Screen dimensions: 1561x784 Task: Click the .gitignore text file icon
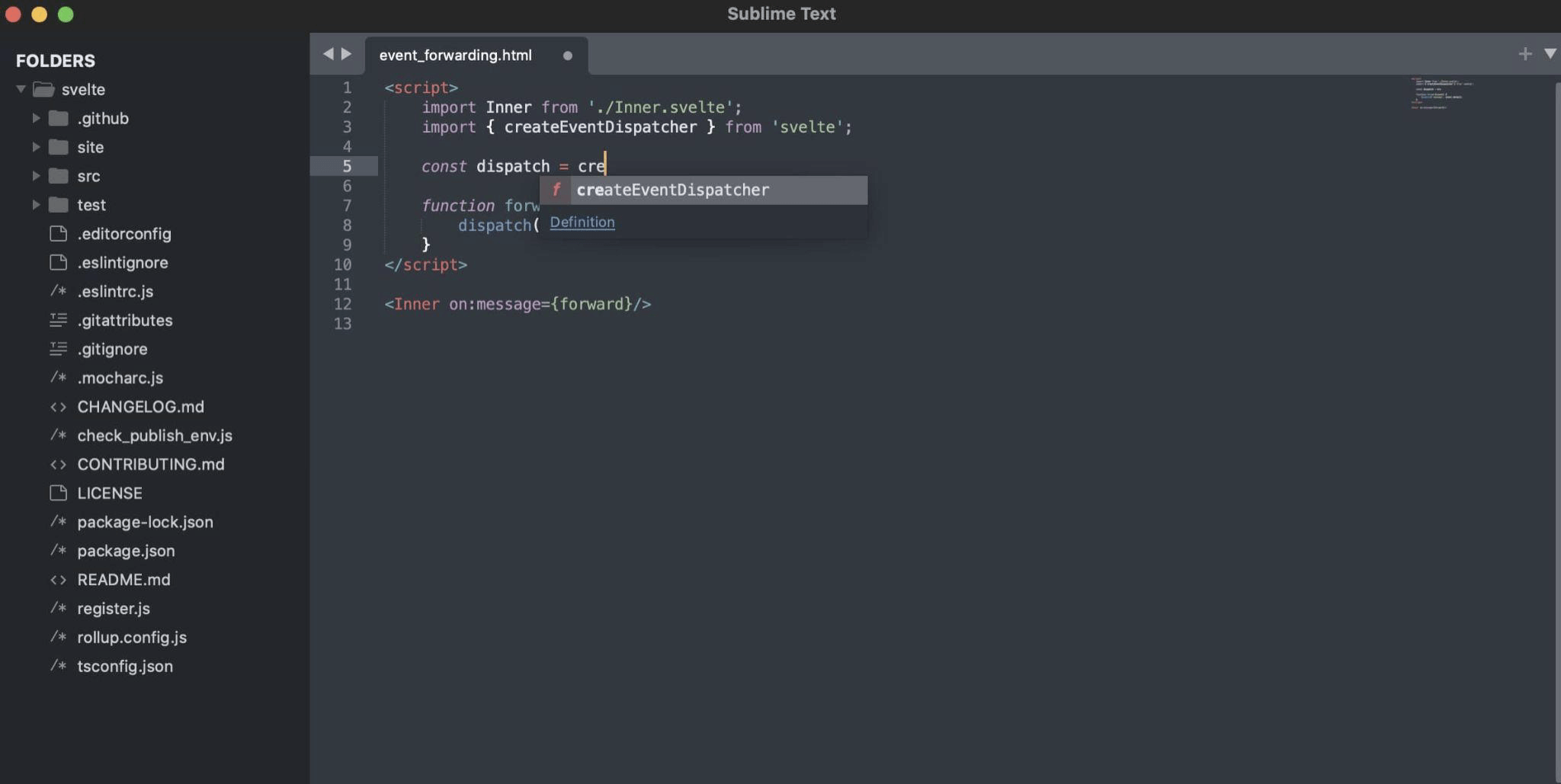58,349
